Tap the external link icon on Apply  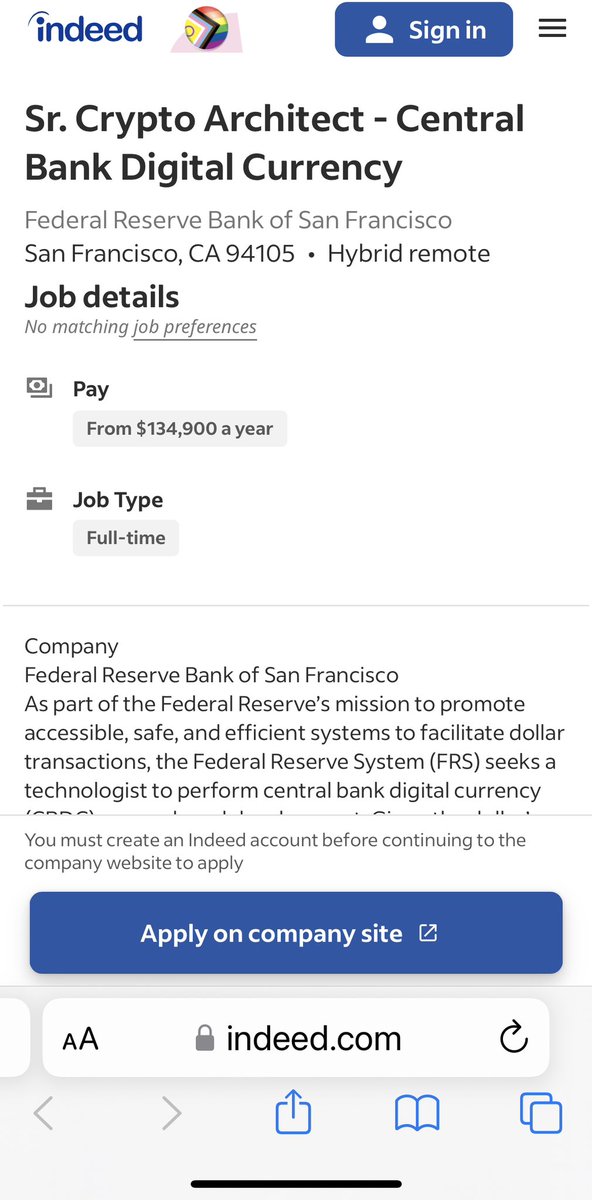click(428, 933)
